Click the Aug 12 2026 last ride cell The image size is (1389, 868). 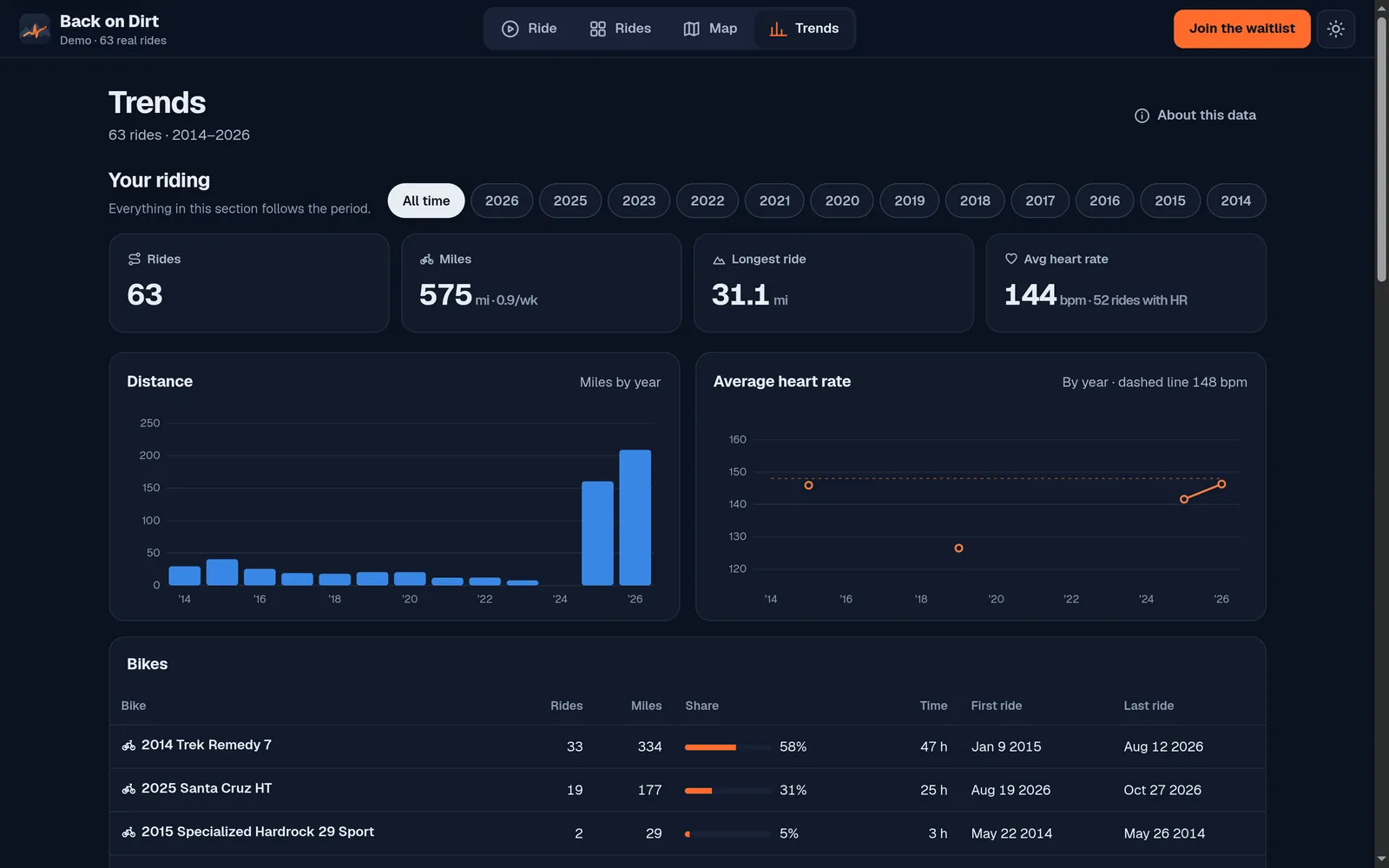1163,746
